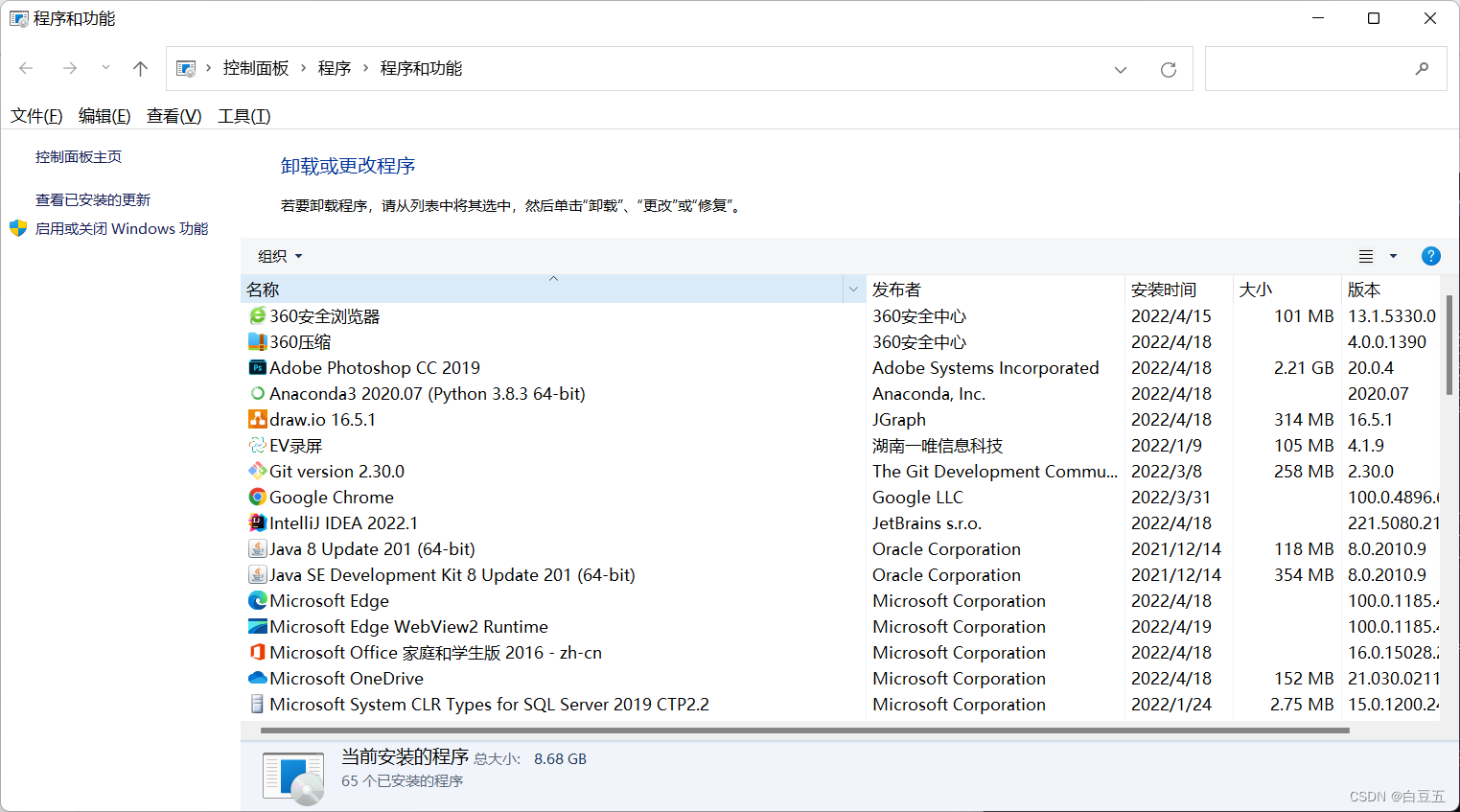Click publisher Google LLC

click(x=917, y=498)
